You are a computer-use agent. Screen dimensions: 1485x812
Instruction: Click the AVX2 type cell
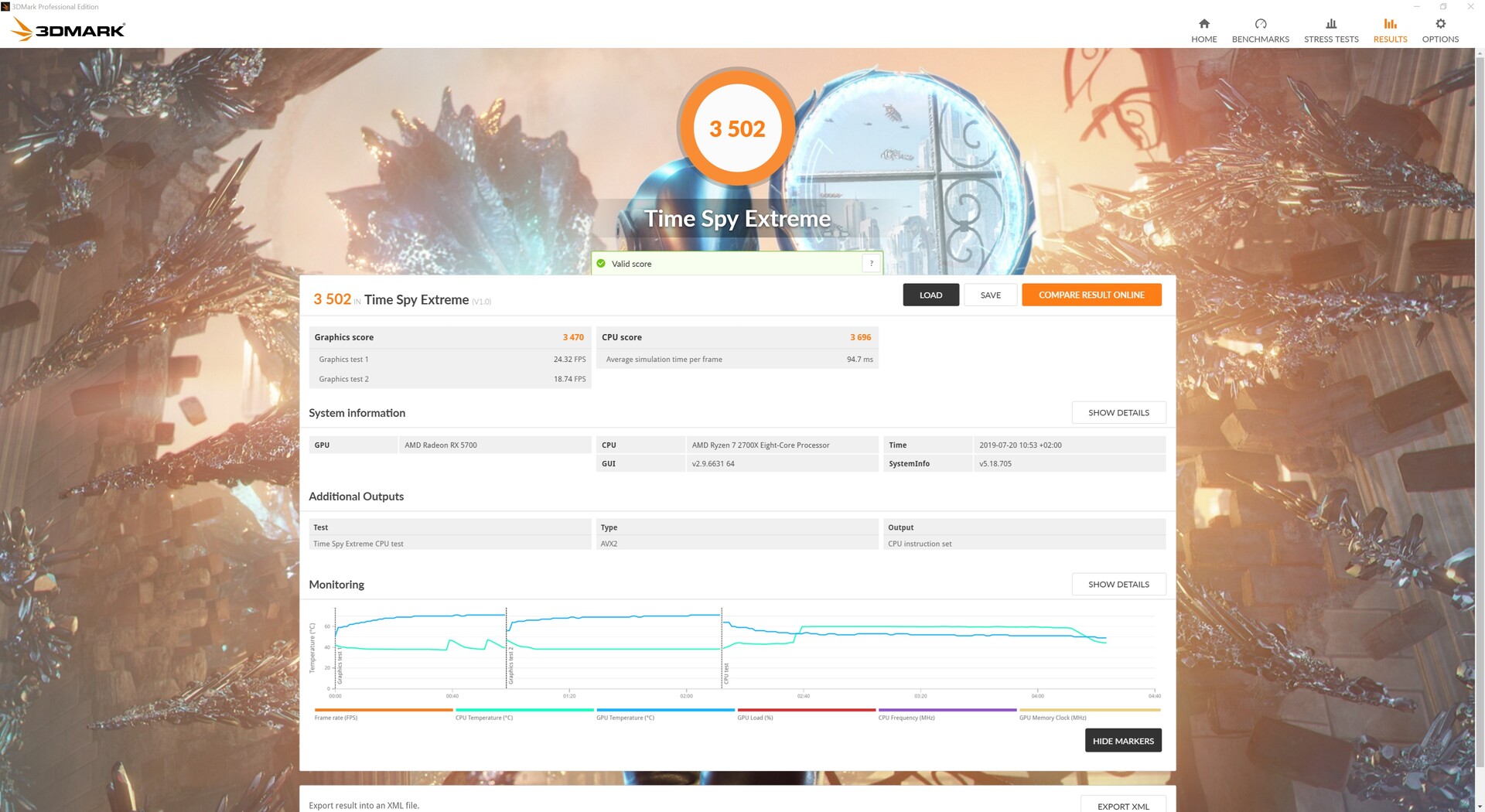click(737, 544)
